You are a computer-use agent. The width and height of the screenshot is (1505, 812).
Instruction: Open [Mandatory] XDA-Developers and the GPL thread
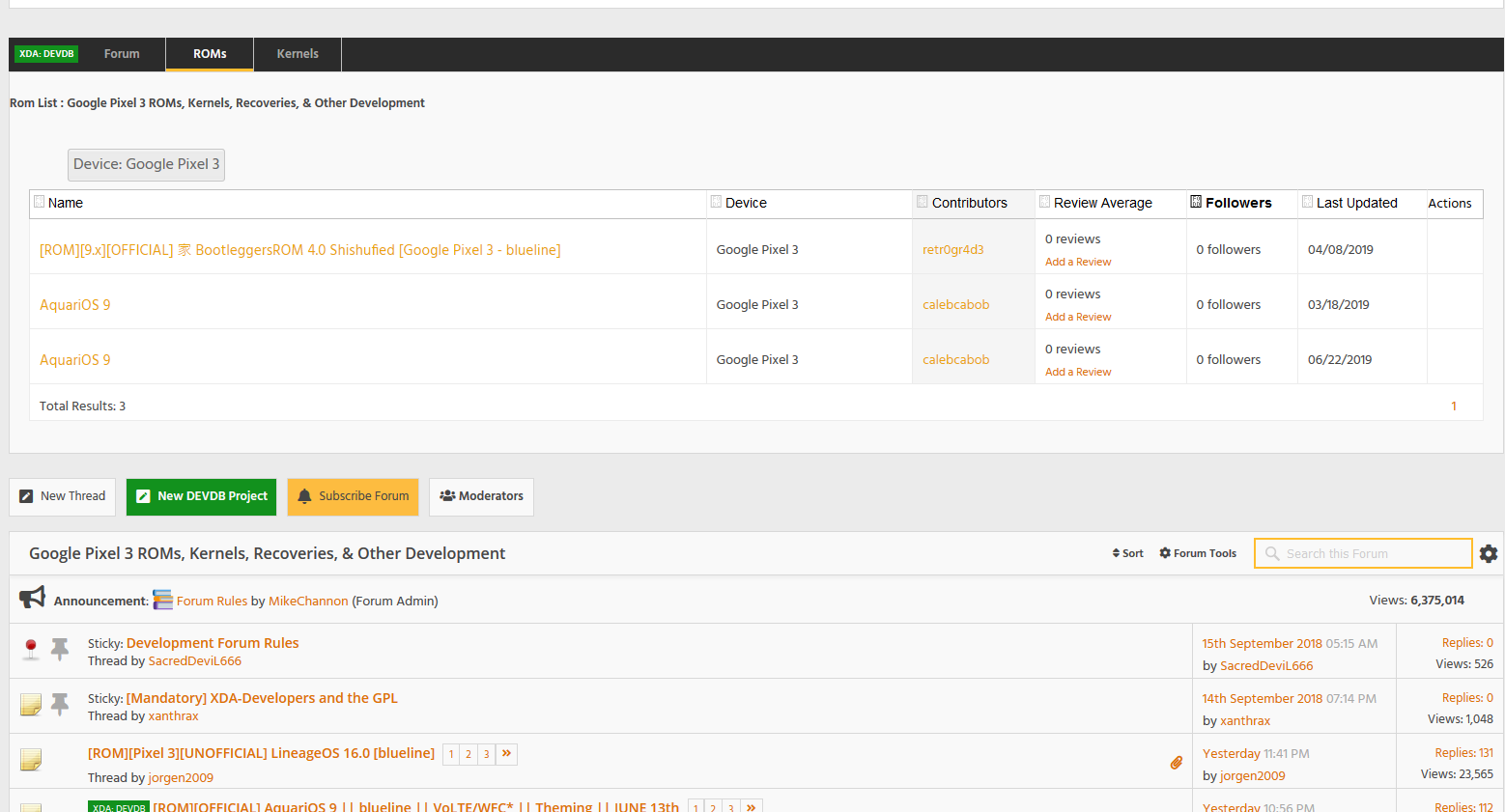coord(262,698)
